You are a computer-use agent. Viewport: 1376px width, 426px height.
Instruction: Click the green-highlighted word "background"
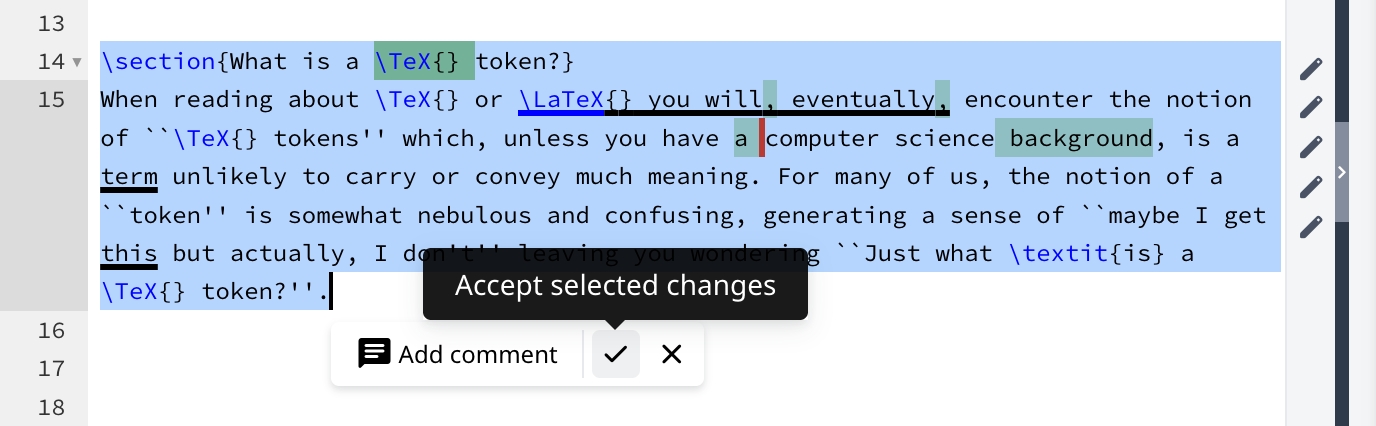1080,139
